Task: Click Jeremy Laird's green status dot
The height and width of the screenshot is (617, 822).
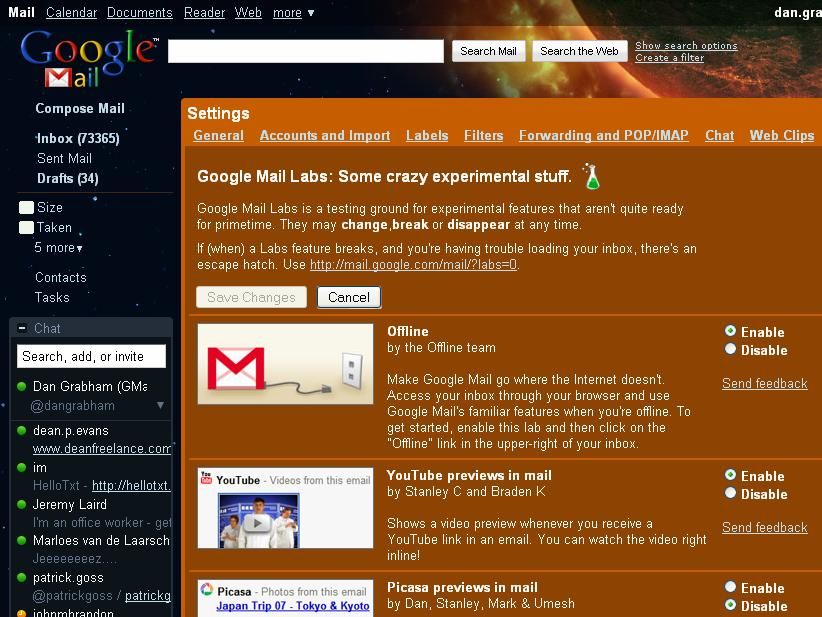Action: [21, 504]
